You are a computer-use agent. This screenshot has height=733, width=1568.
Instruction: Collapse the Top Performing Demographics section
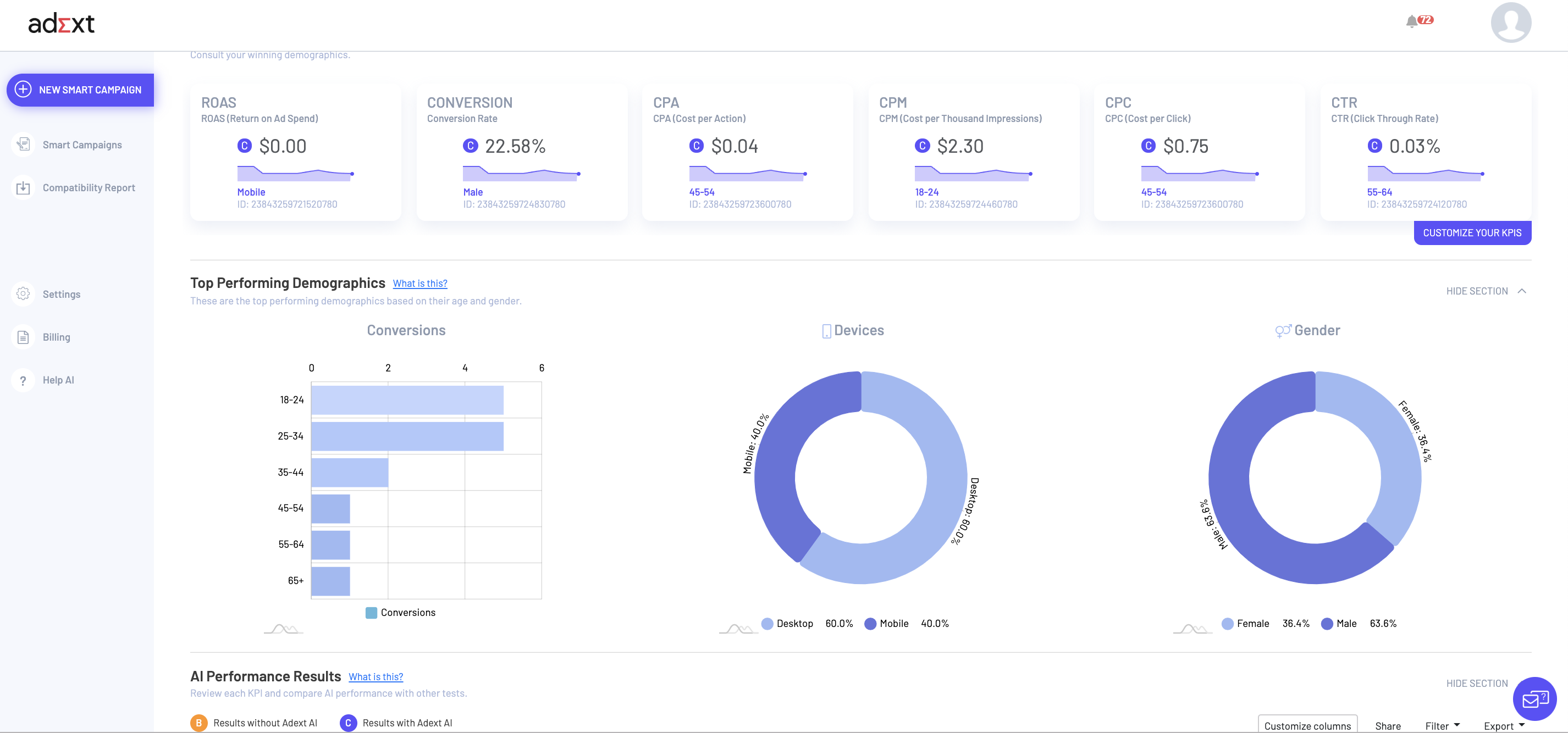click(x=1486, y=291)
